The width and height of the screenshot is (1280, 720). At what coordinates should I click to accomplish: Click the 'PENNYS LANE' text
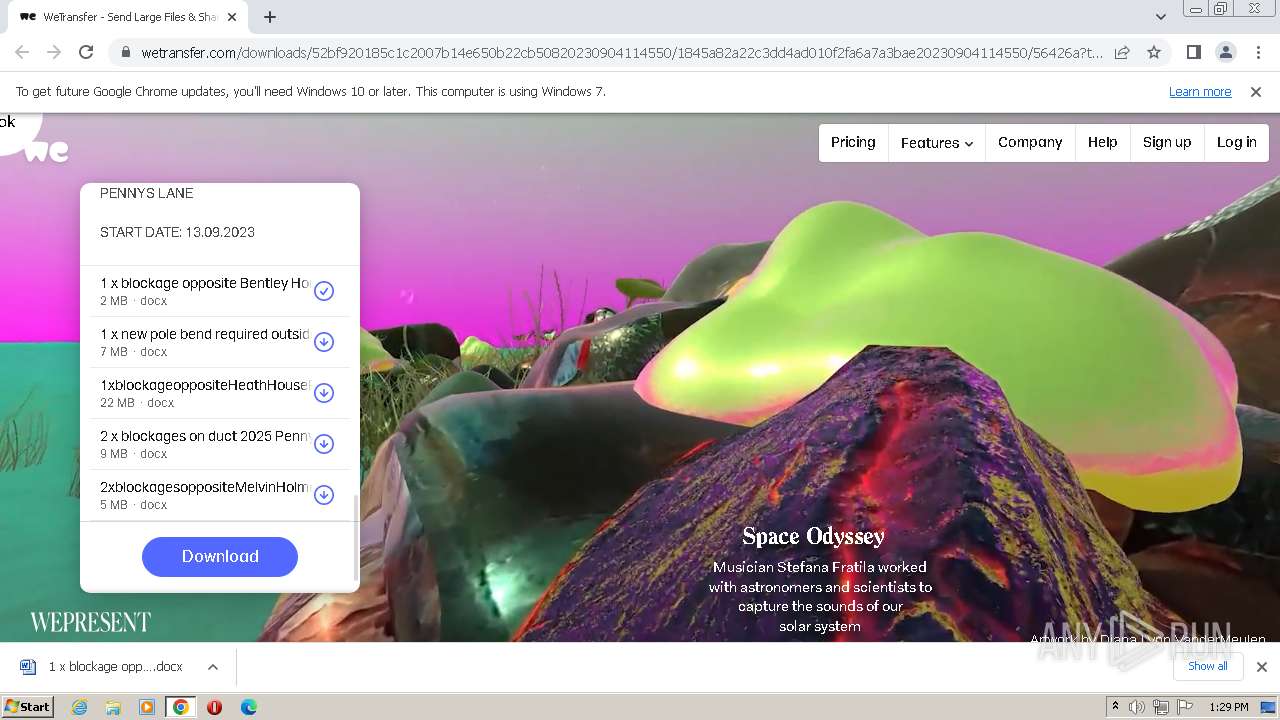coord(147,193)
